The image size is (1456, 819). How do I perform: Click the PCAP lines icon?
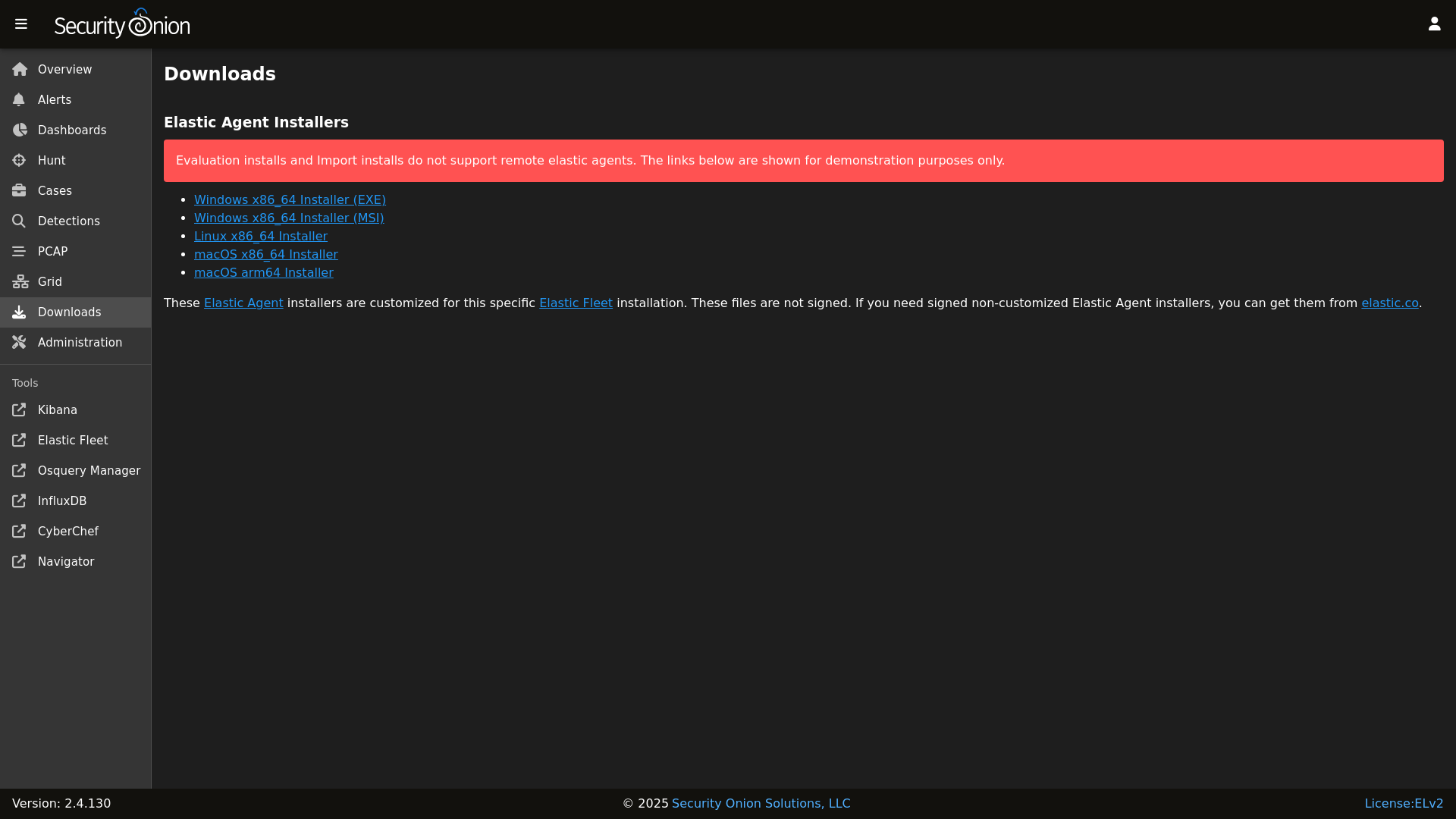[19, 252]
